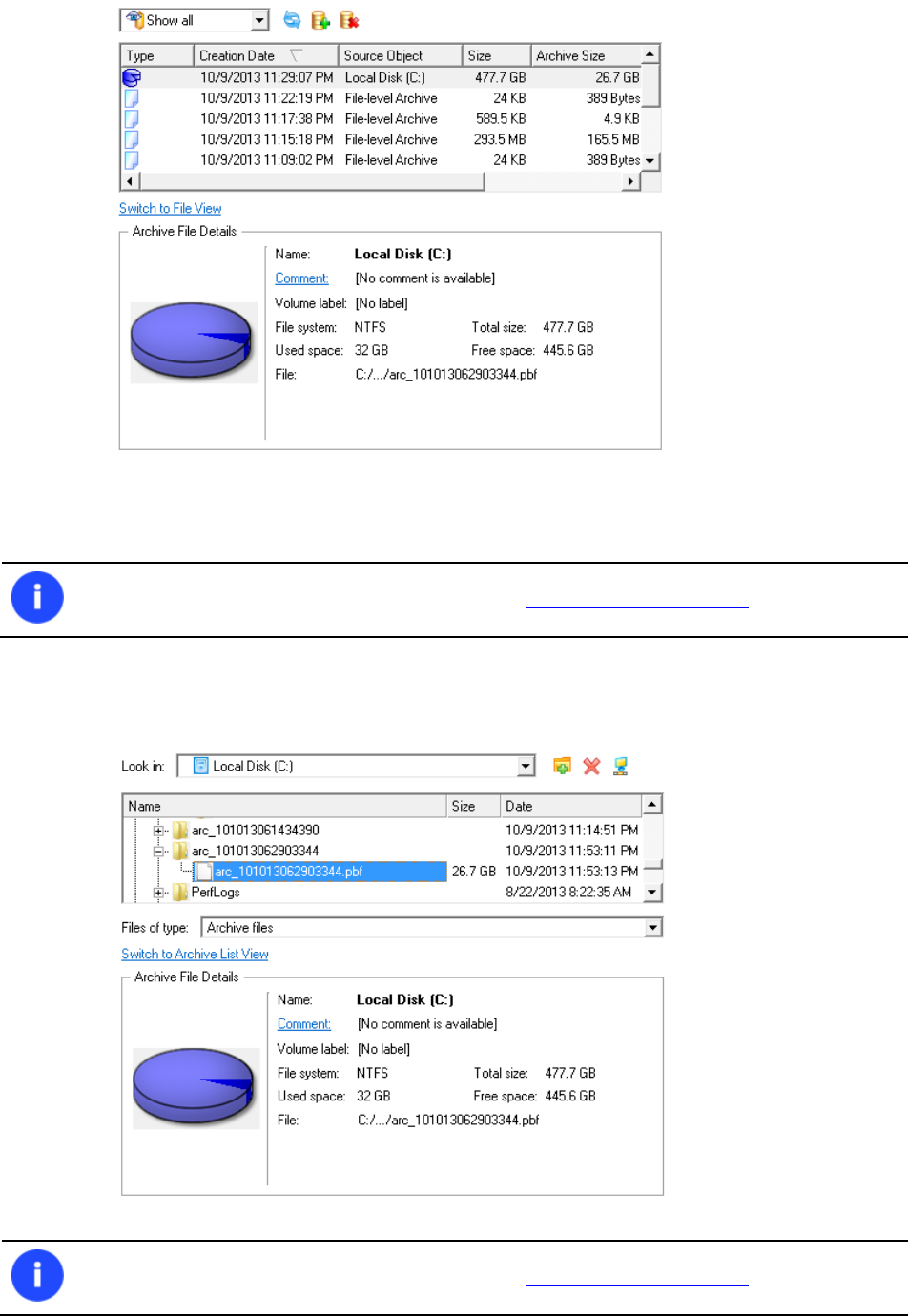Click the Size column header in file view

[474, 807]
